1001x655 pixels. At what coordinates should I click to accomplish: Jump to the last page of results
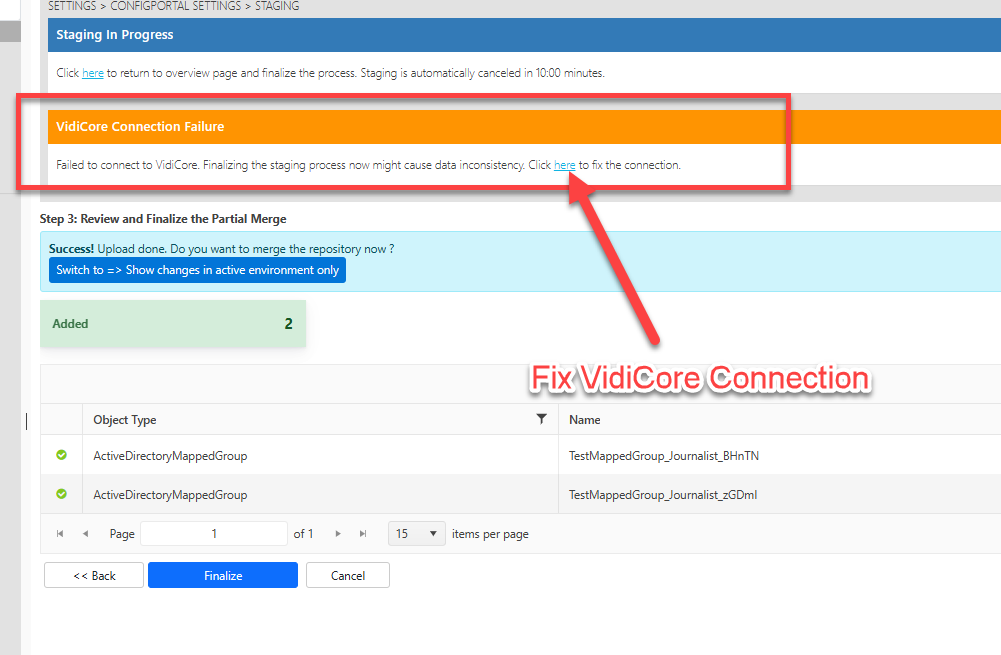tap(363, 534)
